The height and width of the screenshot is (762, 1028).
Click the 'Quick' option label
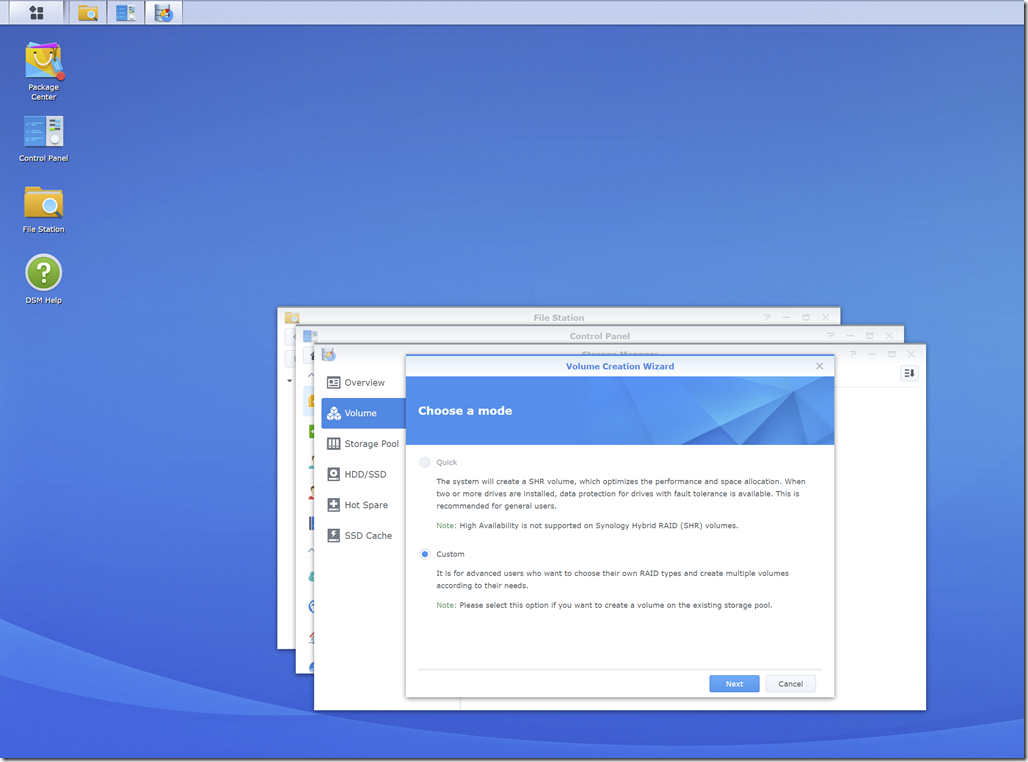[x=446, y=462]
